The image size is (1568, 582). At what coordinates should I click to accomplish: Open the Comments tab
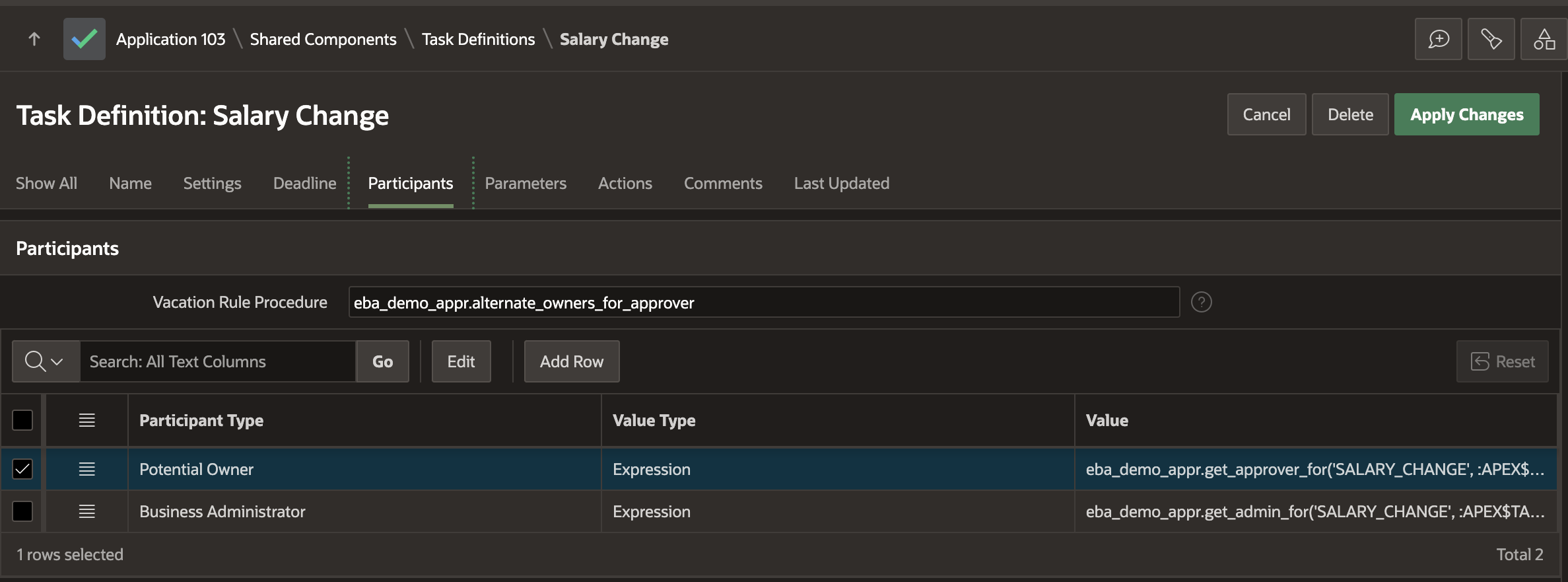(x=723, y=183)
